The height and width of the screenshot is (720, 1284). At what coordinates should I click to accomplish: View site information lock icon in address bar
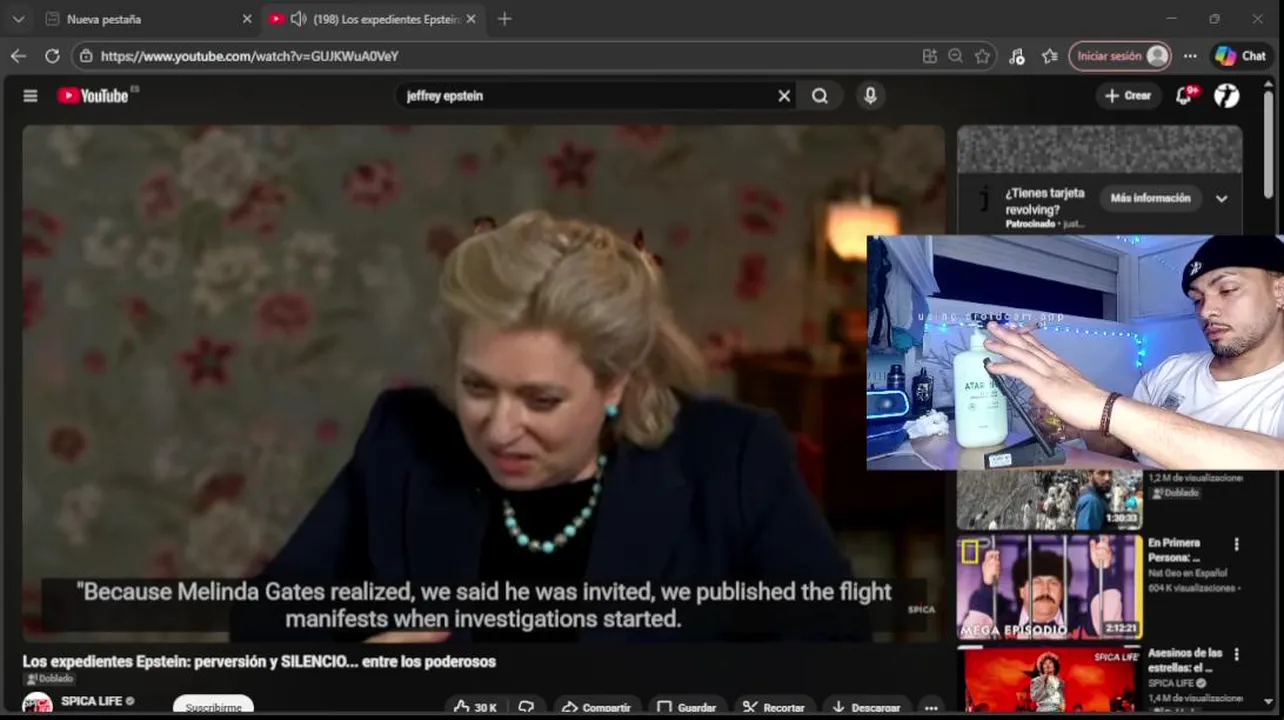87,56
